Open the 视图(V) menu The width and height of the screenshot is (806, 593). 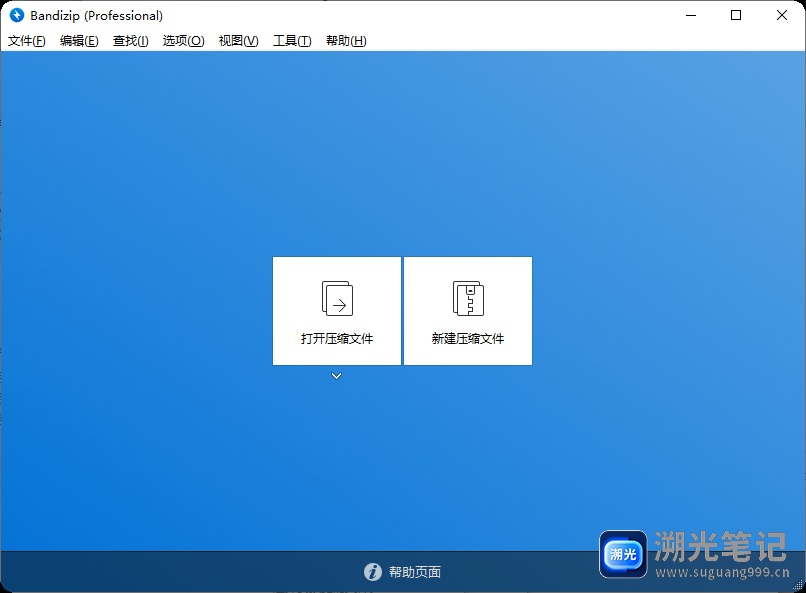tap(239, 41)
